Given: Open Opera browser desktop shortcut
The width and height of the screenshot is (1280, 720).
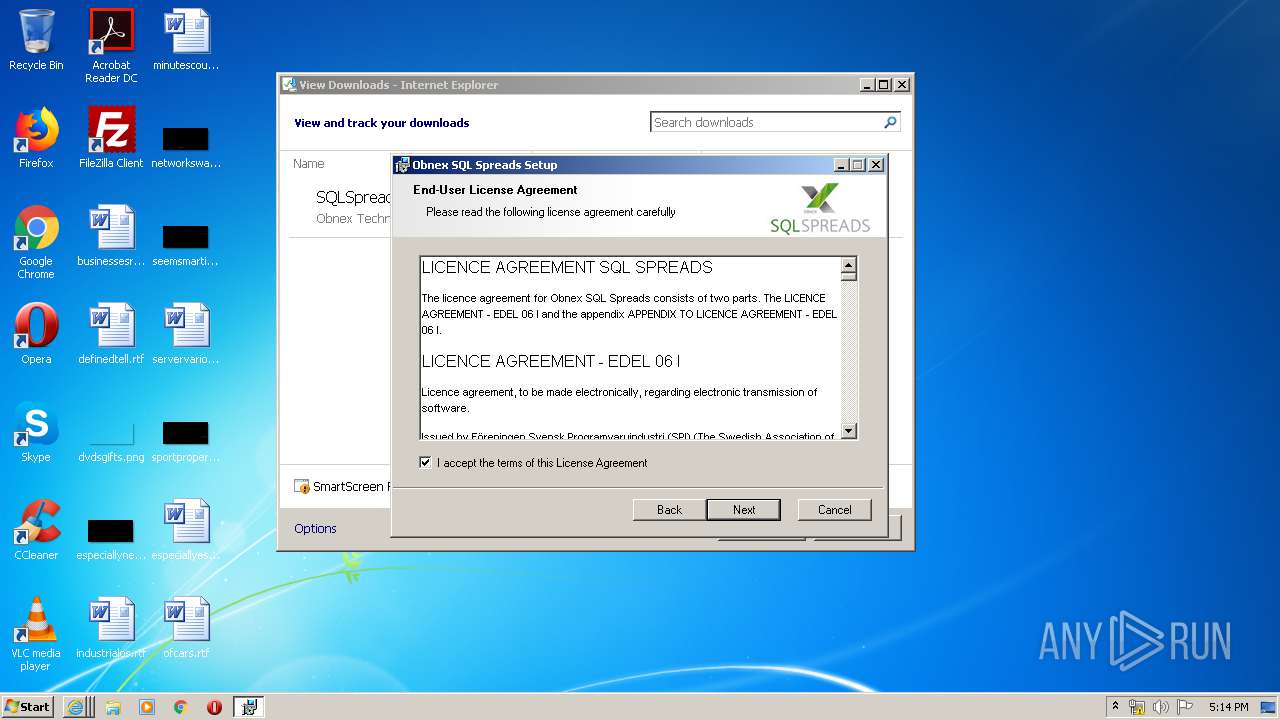Looking at the screenshot, I should (36, 334).
